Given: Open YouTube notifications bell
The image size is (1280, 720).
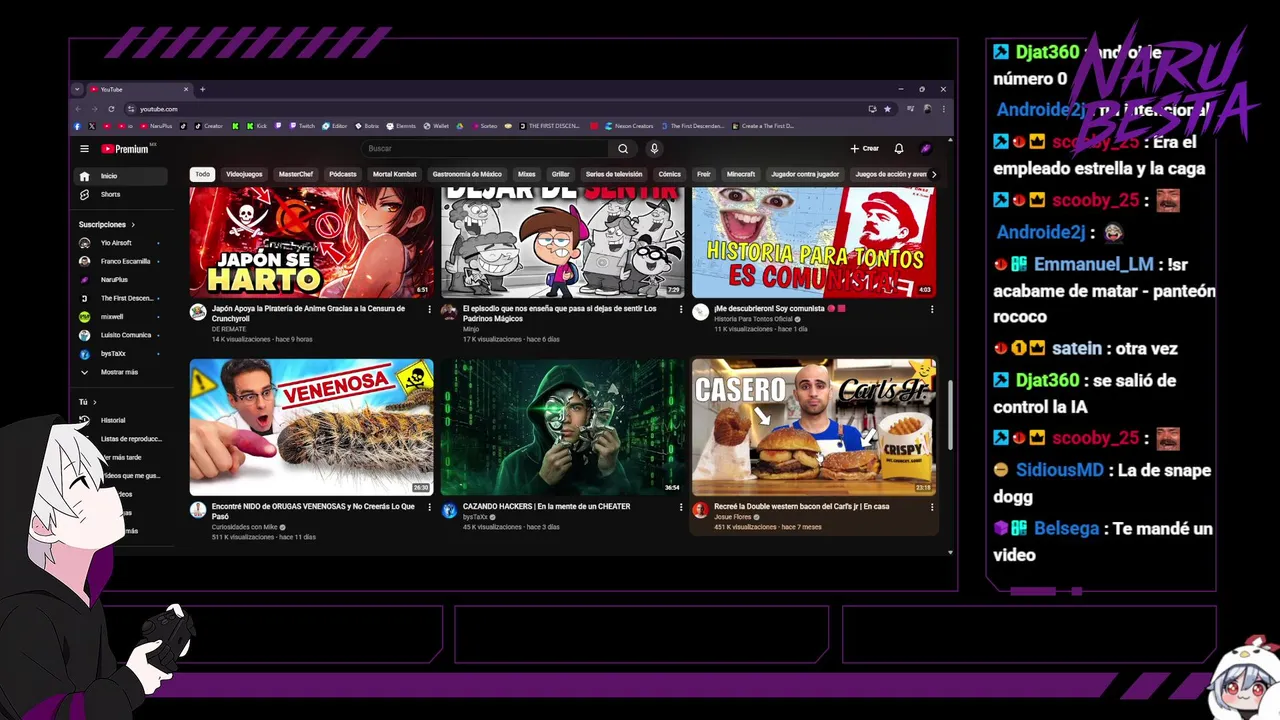Looking at the screenshot, I should (x=899, y=149).
